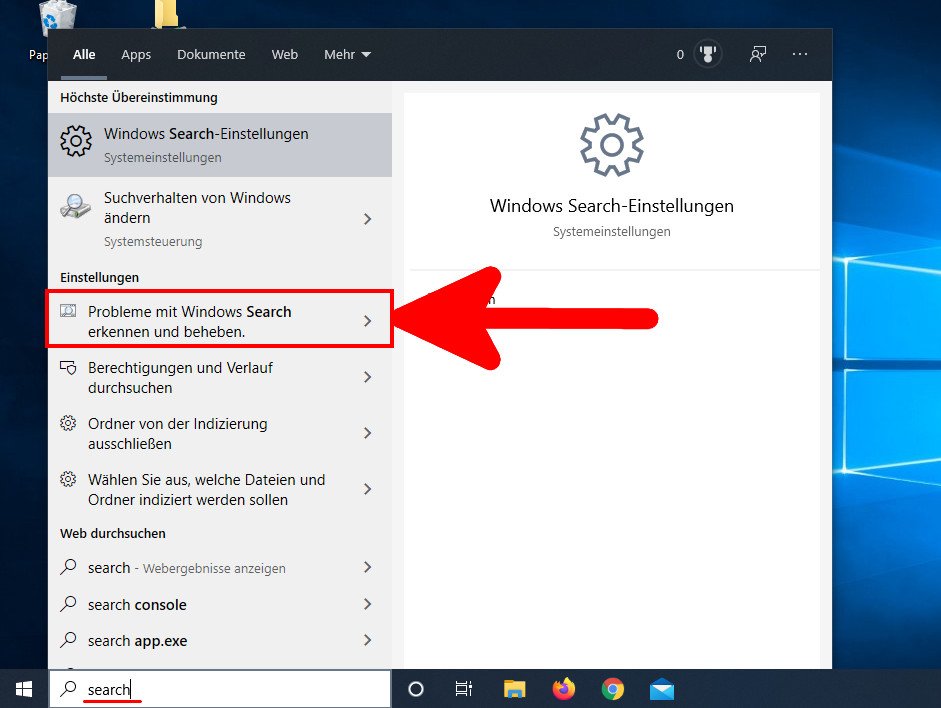Switch to the Apps filter tab
This screenshot has height=708, width=941.
[x=136, y=54]
